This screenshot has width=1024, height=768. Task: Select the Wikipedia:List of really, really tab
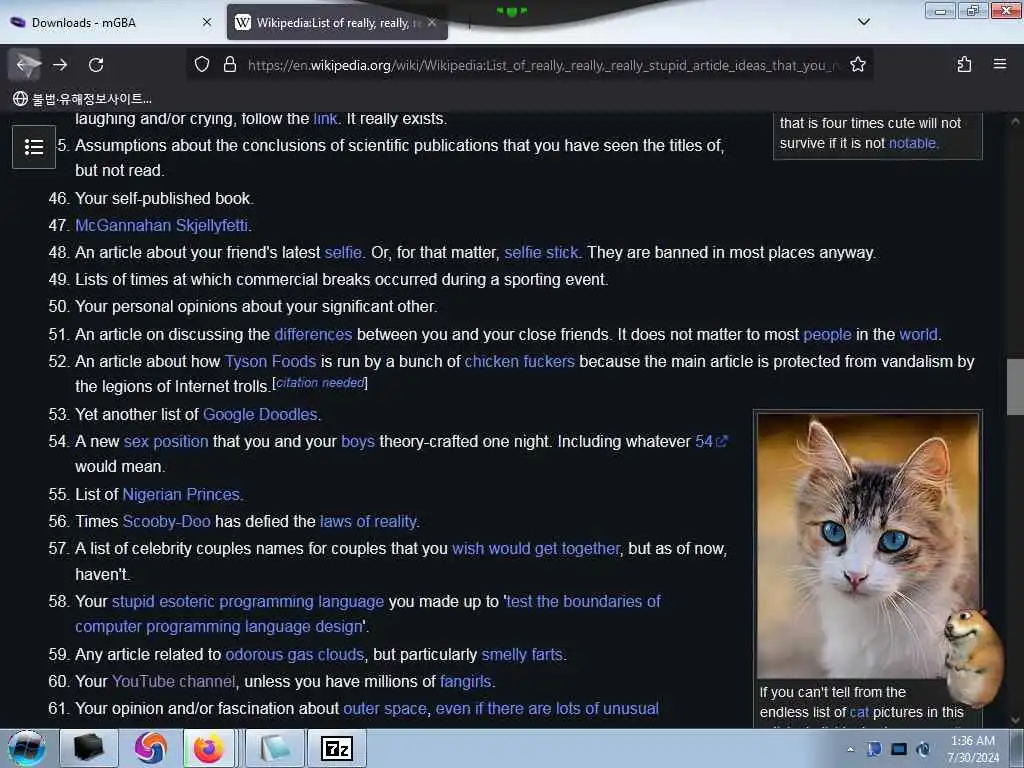coord(338,22)
